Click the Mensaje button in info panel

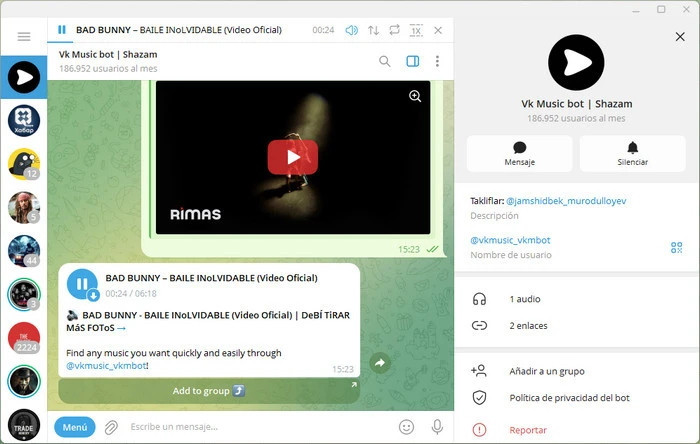coord(520,154)
